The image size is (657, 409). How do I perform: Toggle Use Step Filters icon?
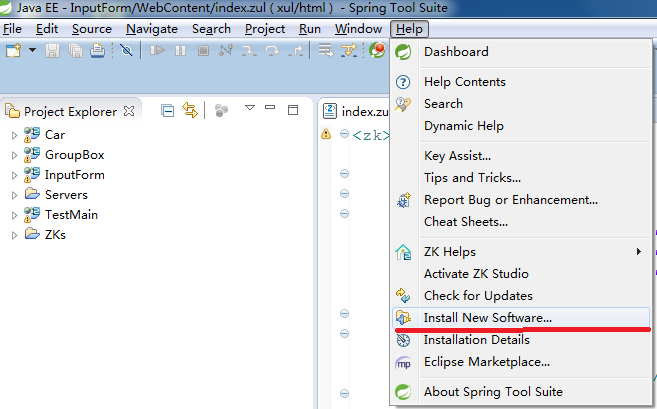[x=349, y=51]
